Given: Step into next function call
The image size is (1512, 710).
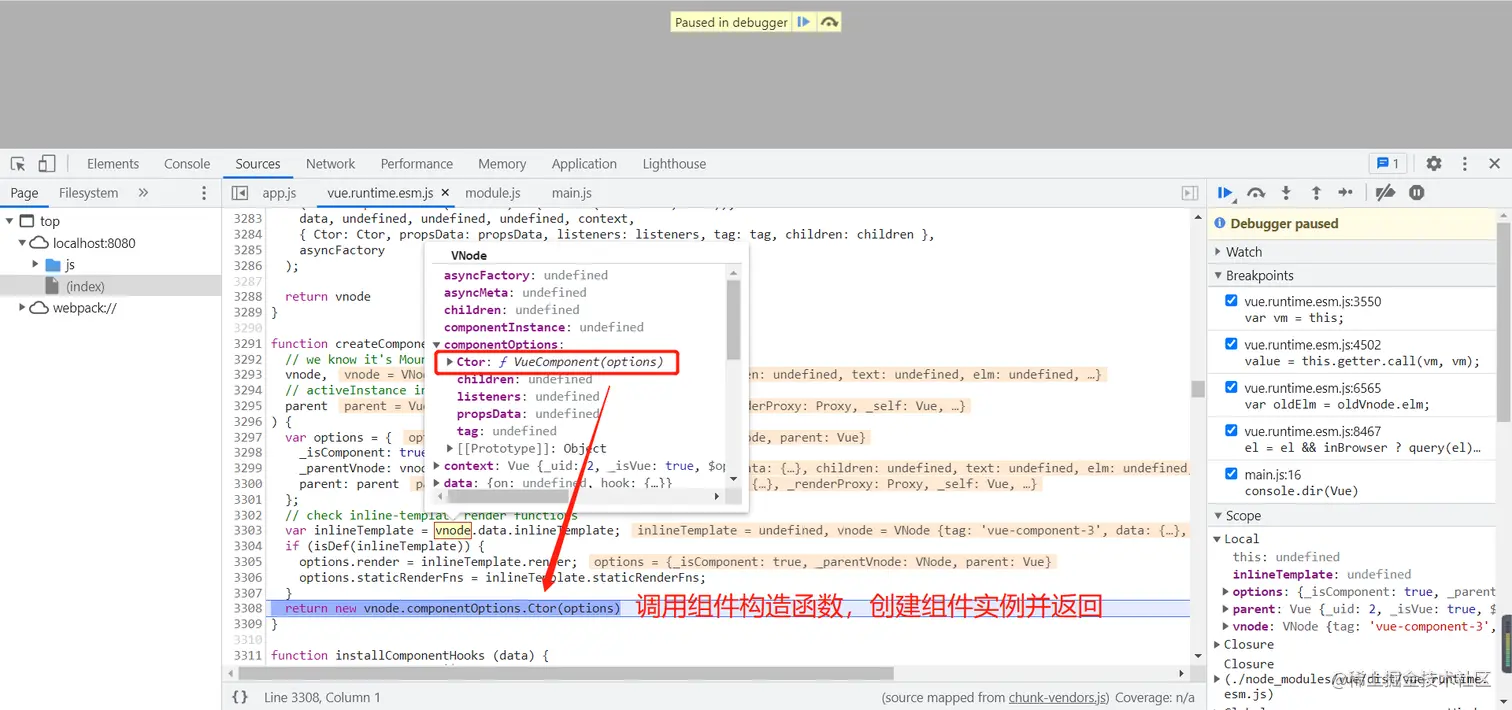Looking at the screenshot, I should (1286, 193).
